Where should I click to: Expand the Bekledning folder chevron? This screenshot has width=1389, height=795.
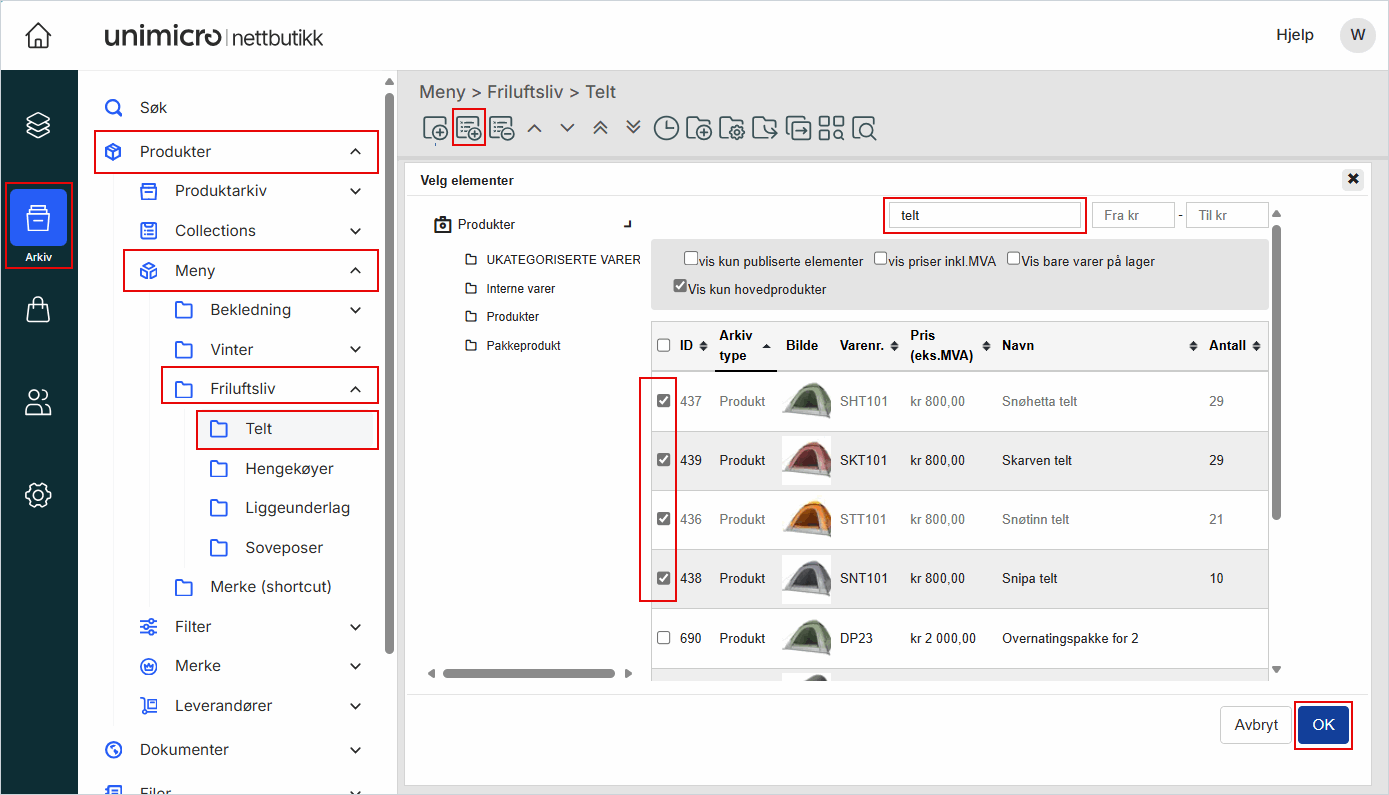(x=355, y=310)
